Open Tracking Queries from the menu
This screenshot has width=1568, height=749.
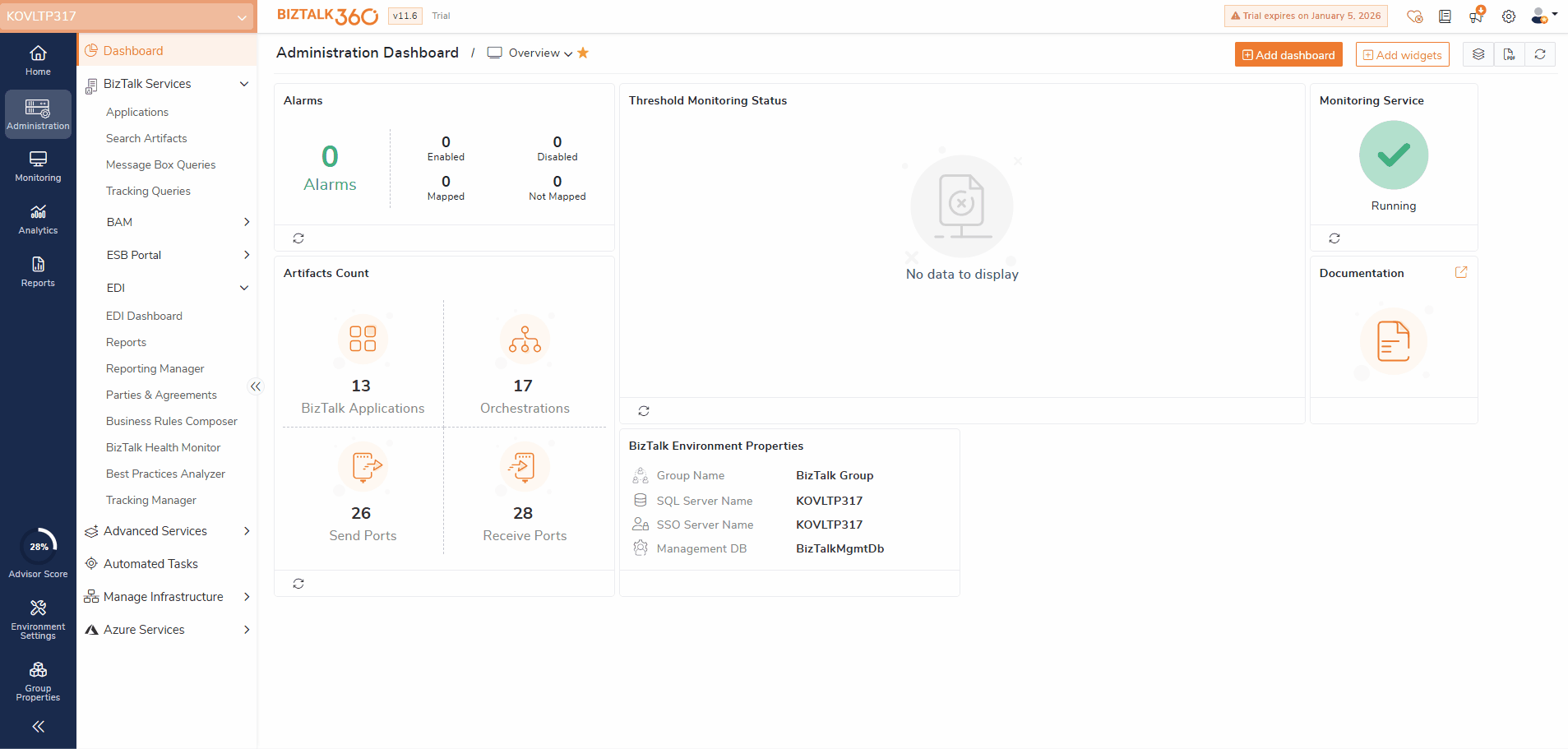coord(148,190)
